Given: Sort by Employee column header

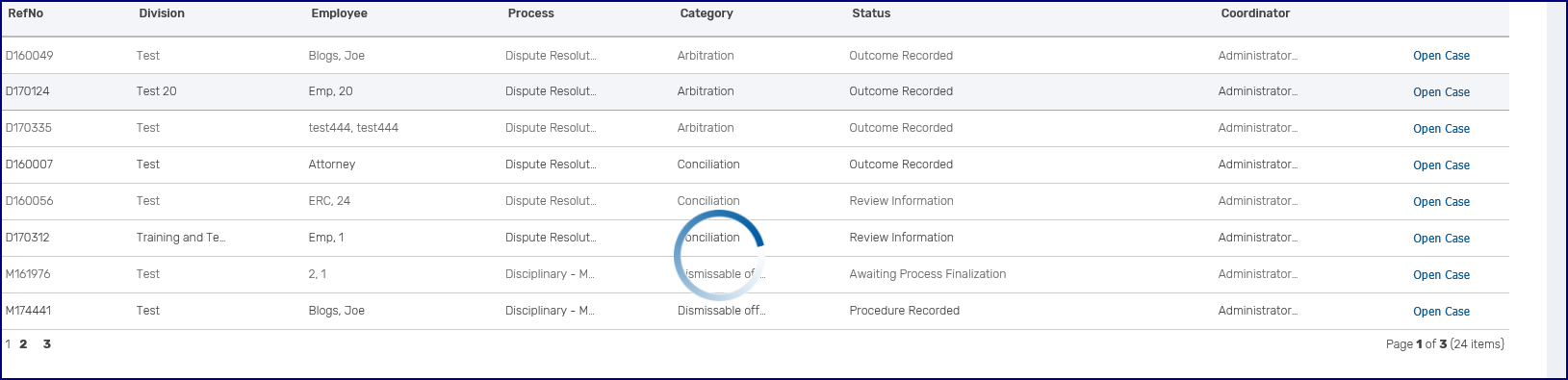Looking at the screenshot, I should coord(339,13).
